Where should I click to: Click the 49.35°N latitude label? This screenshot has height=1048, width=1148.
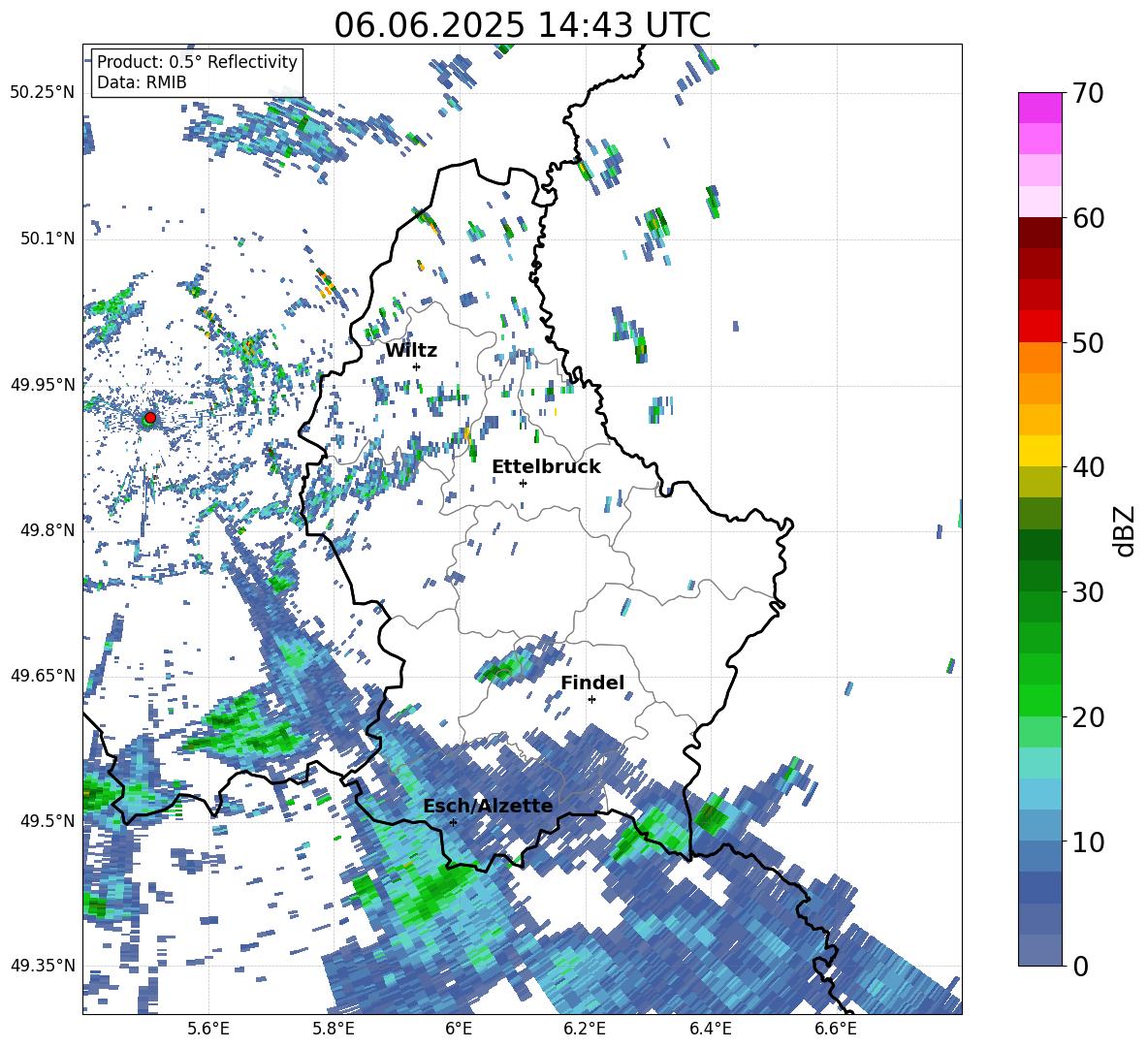[43, 966]
